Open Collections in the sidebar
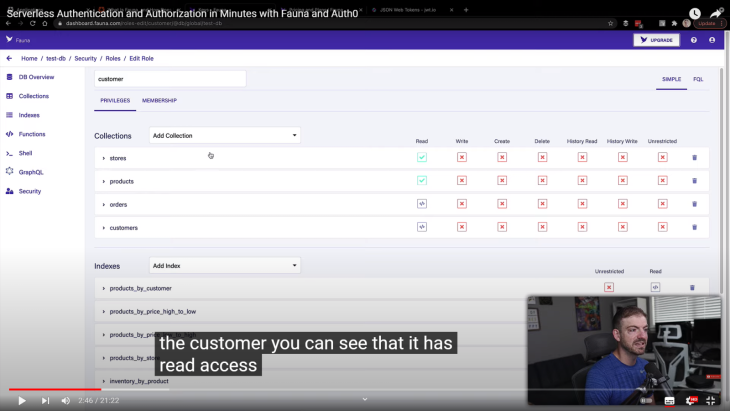Image resolution: width=730 pixels, height=411 pixels. [34, 96]
